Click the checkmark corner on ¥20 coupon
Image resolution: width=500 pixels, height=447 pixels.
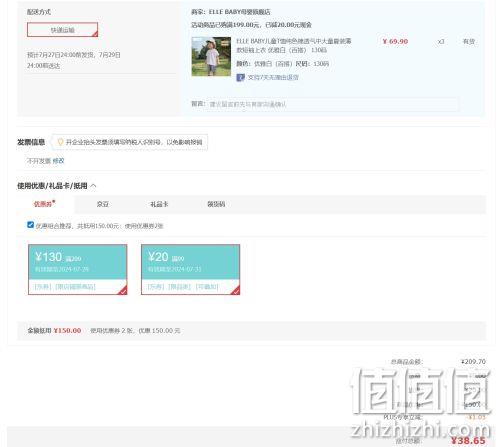coord(236,291)
